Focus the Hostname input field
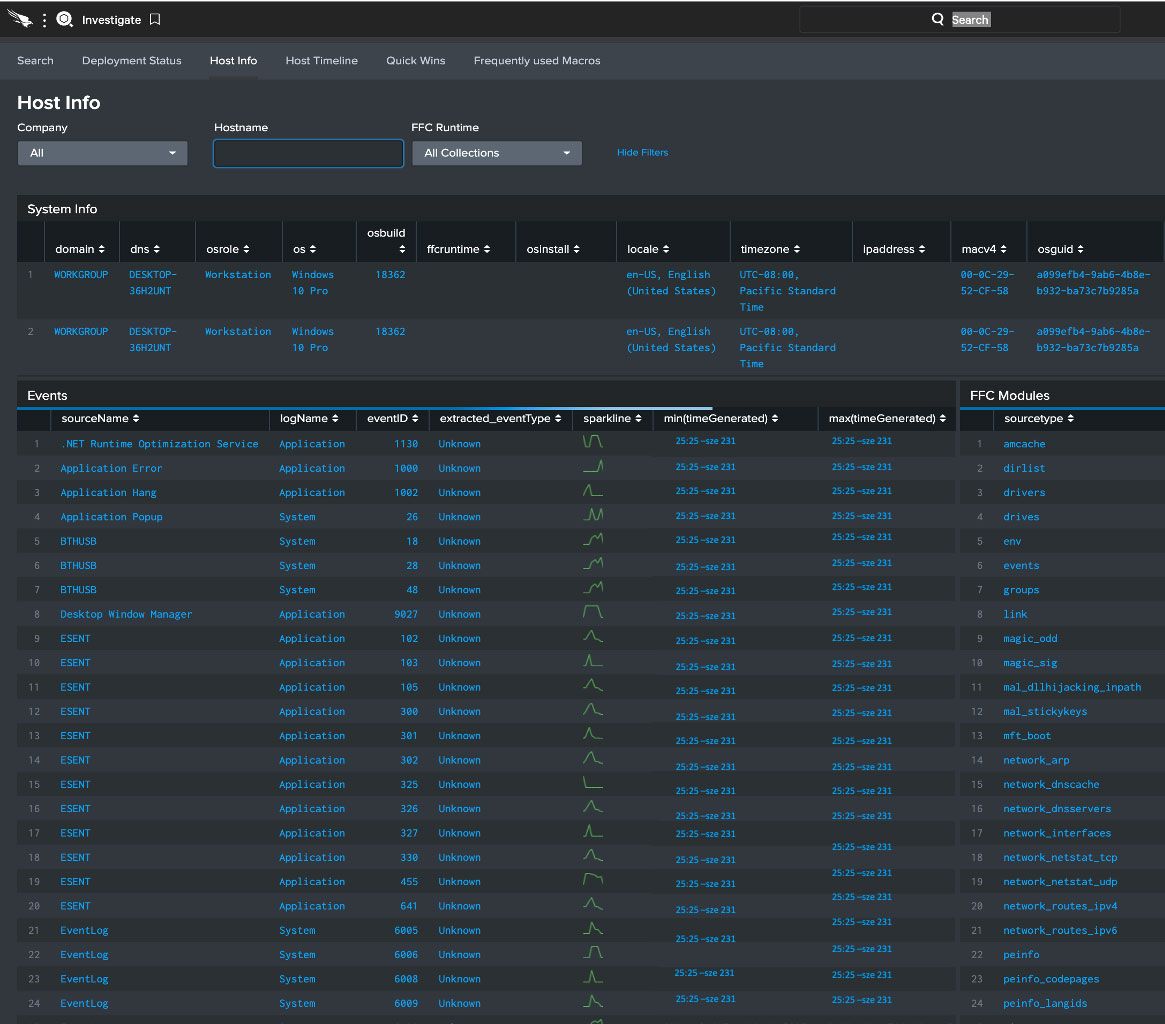The image size is (1165, 1024). pyautogui.click(x=308, y=154)
